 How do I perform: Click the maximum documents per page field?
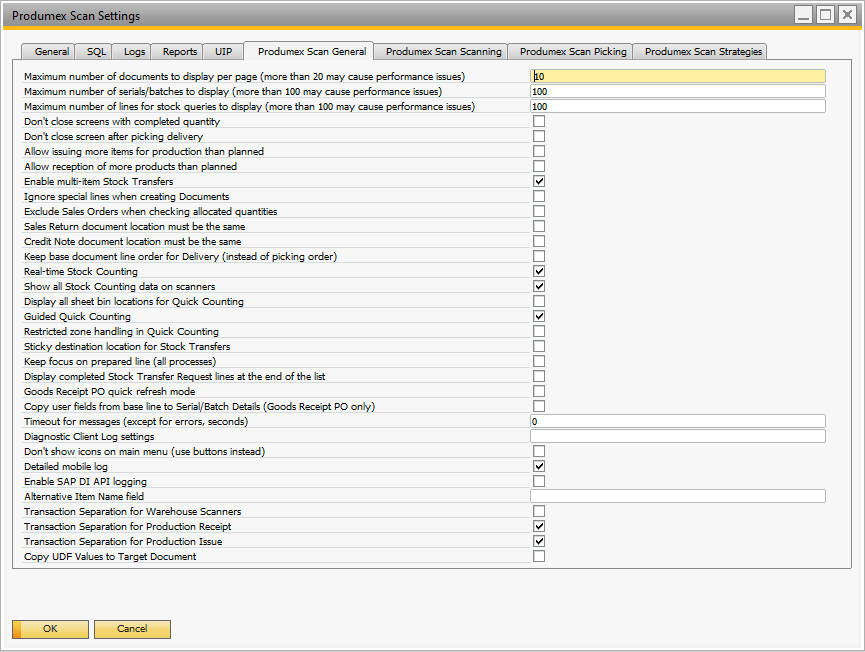click(678, 76)
